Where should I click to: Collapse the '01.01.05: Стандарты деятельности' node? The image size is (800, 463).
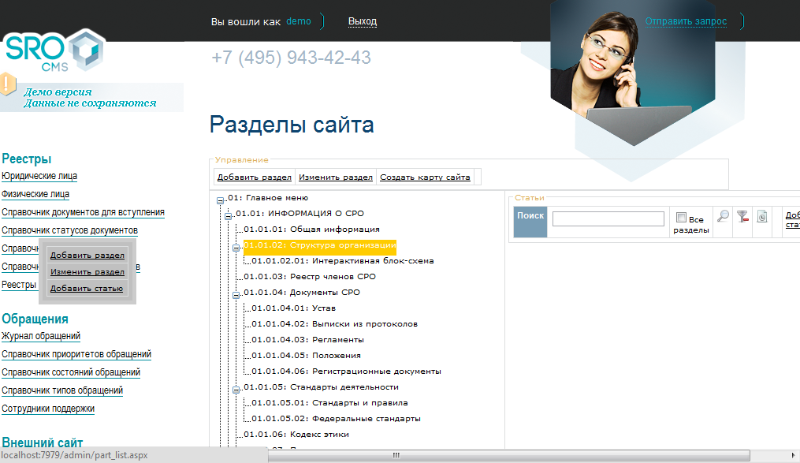click(x=236, y=387)
